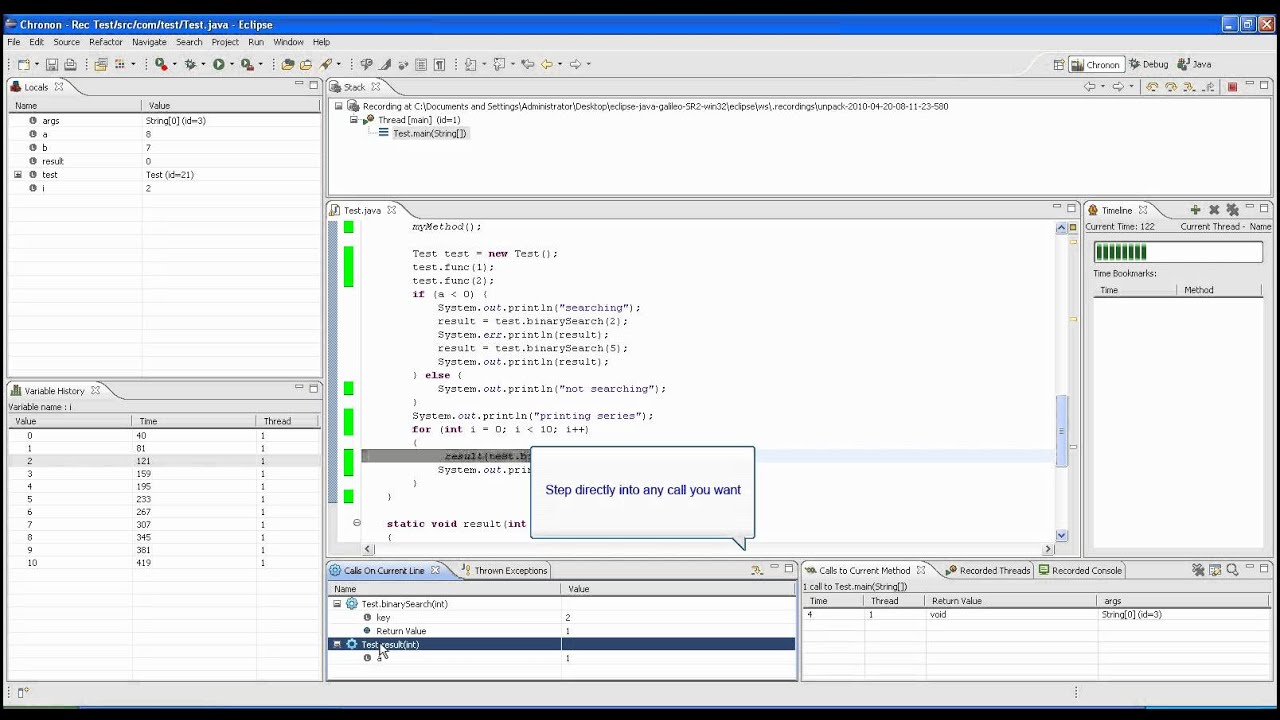Click the Chronon record launch icon

160,64
